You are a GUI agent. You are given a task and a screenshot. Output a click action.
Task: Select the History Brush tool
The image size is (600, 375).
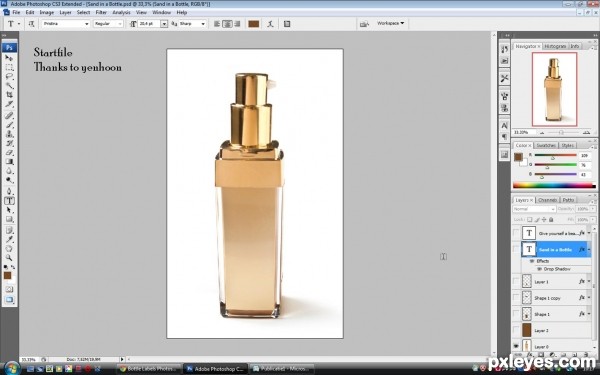tap(9, 143)
